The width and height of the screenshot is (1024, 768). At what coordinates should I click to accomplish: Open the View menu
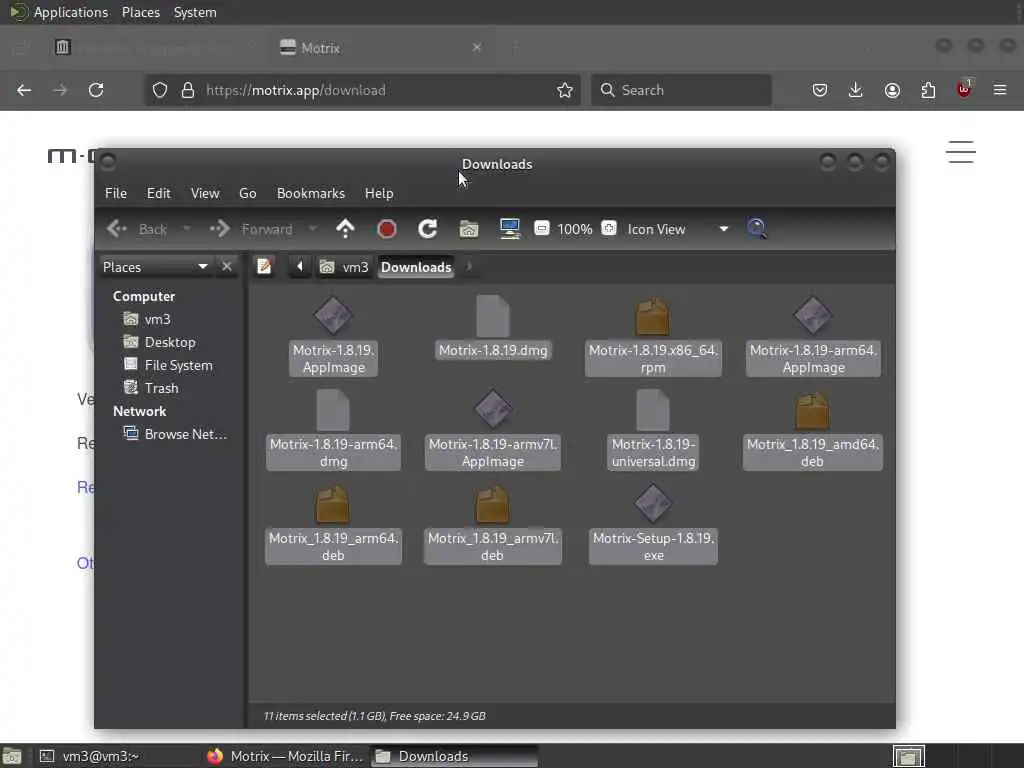(x=205, y=193)
